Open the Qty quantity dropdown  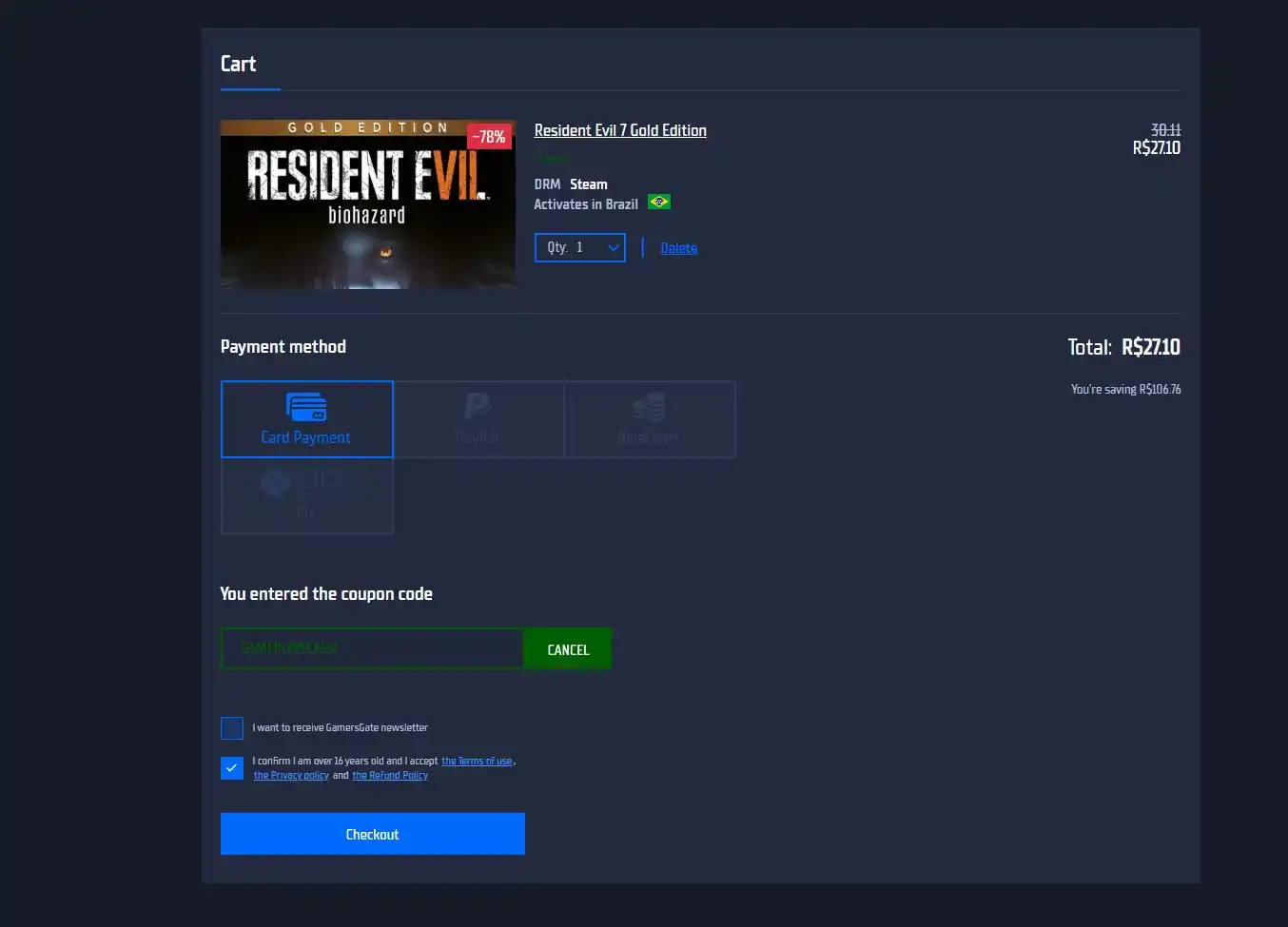(x=579, y=247)
